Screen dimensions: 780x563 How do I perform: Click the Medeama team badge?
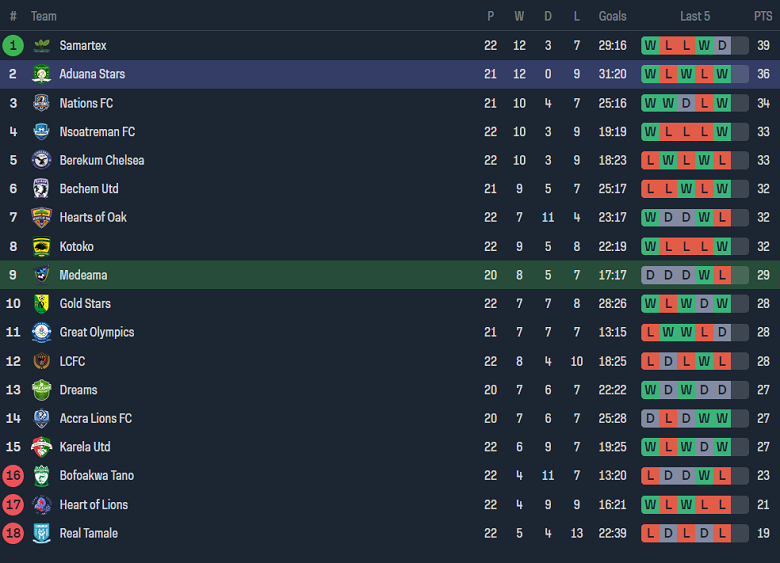(42, 275)
